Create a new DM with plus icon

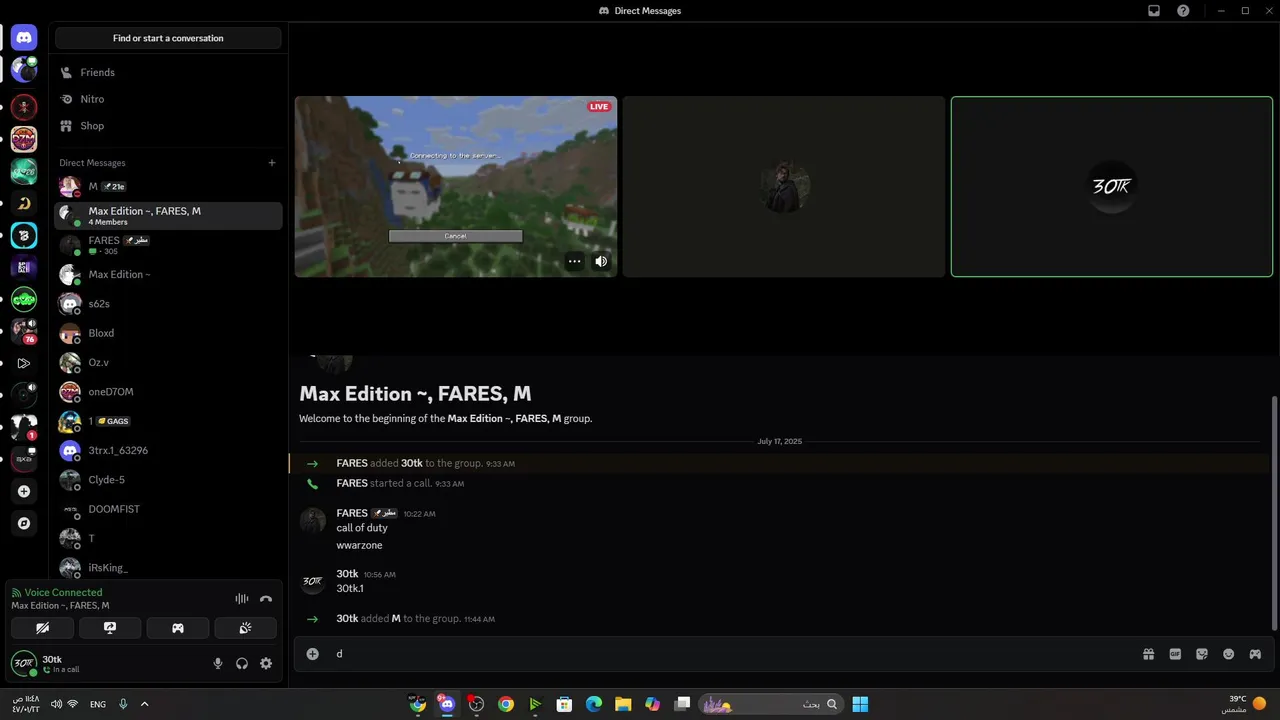click(272, 163)
